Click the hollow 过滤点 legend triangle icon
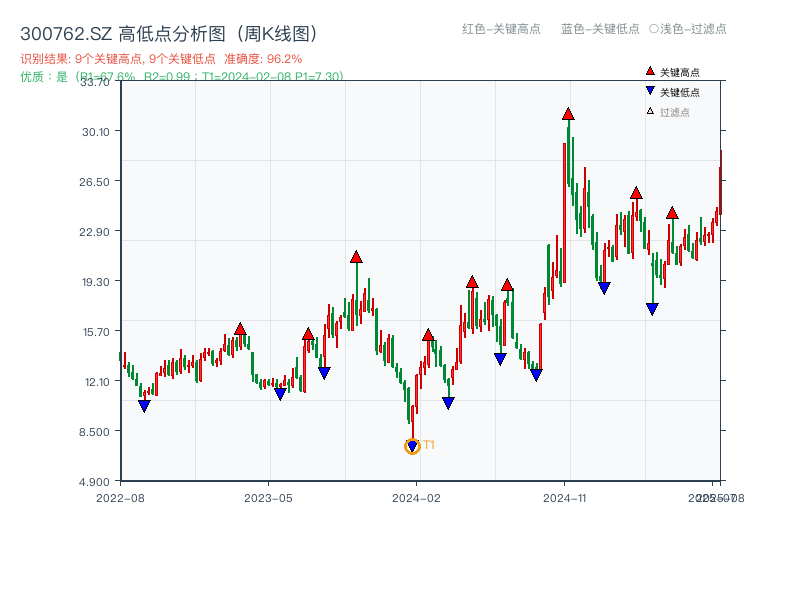 pyautogui.click(x=650, y=111)
